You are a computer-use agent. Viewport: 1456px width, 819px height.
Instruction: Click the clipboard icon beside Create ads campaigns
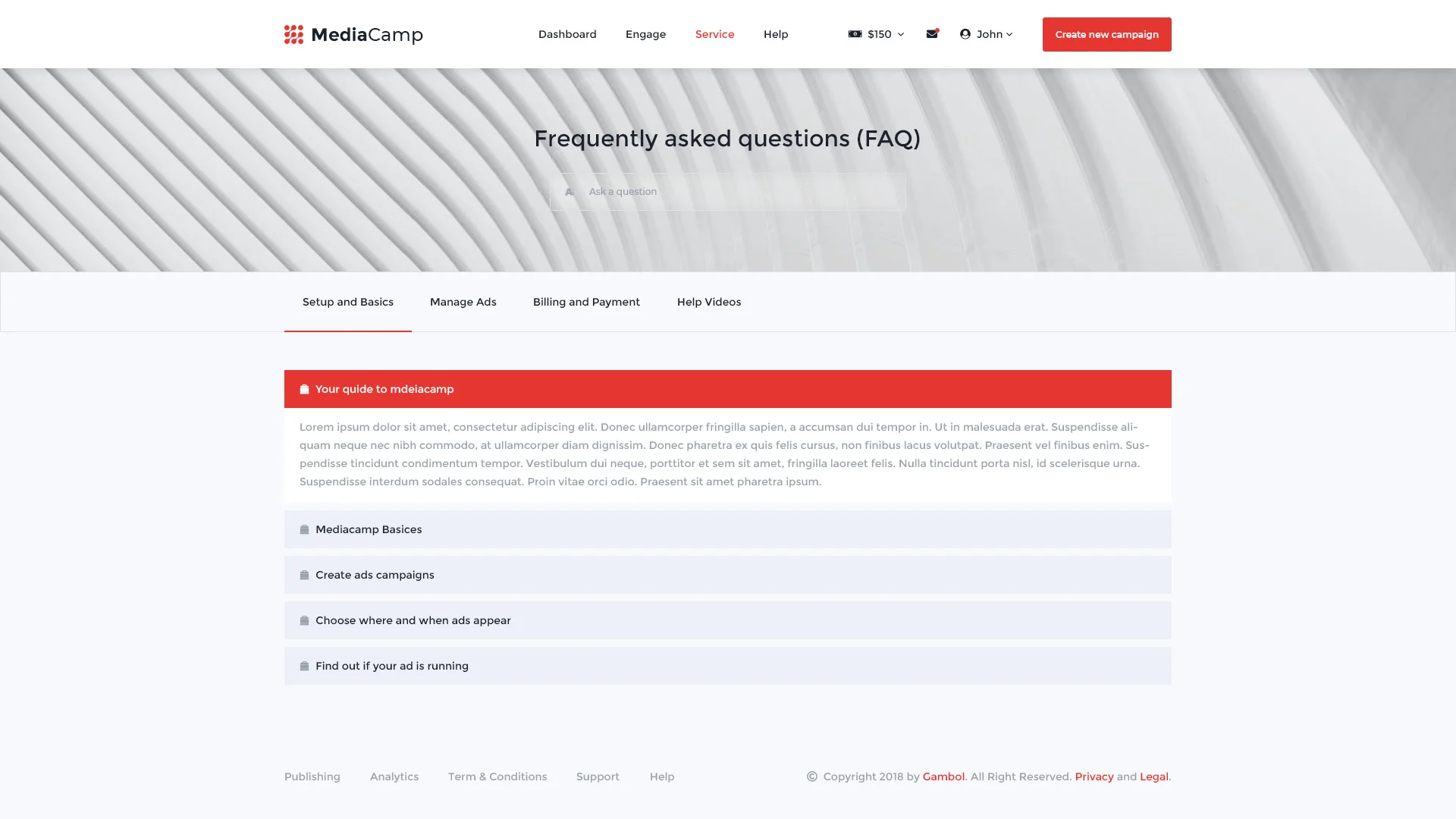click(x=303, y=575)
